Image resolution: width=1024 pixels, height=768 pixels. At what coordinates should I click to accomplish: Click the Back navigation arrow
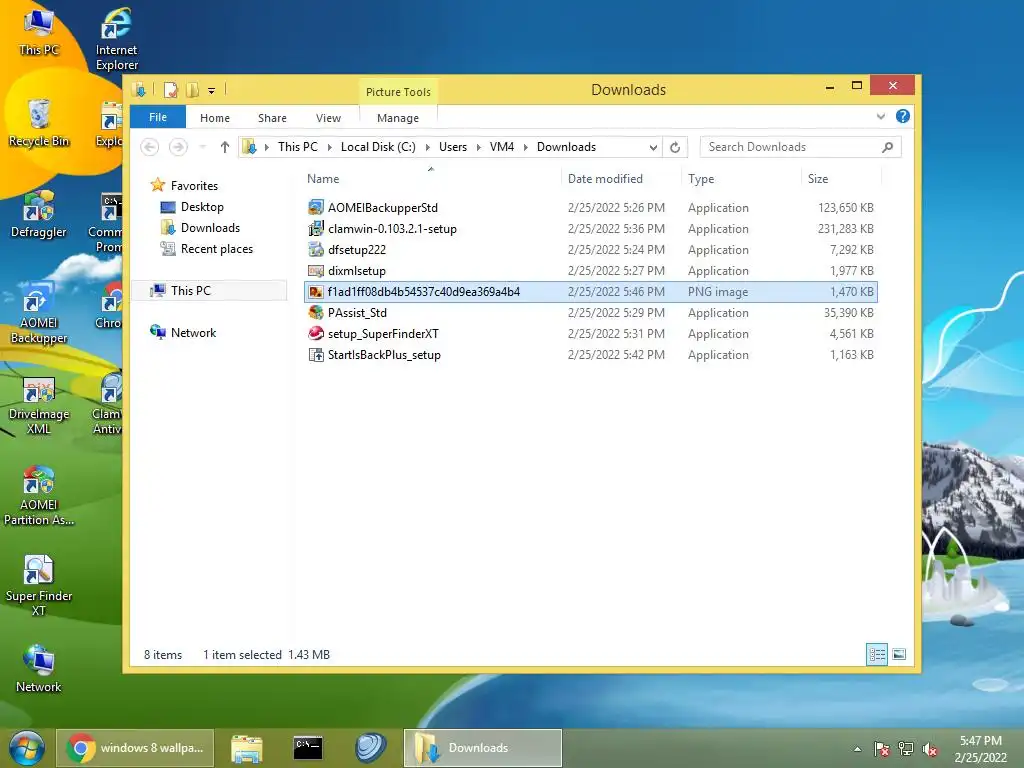pos(150,147)
